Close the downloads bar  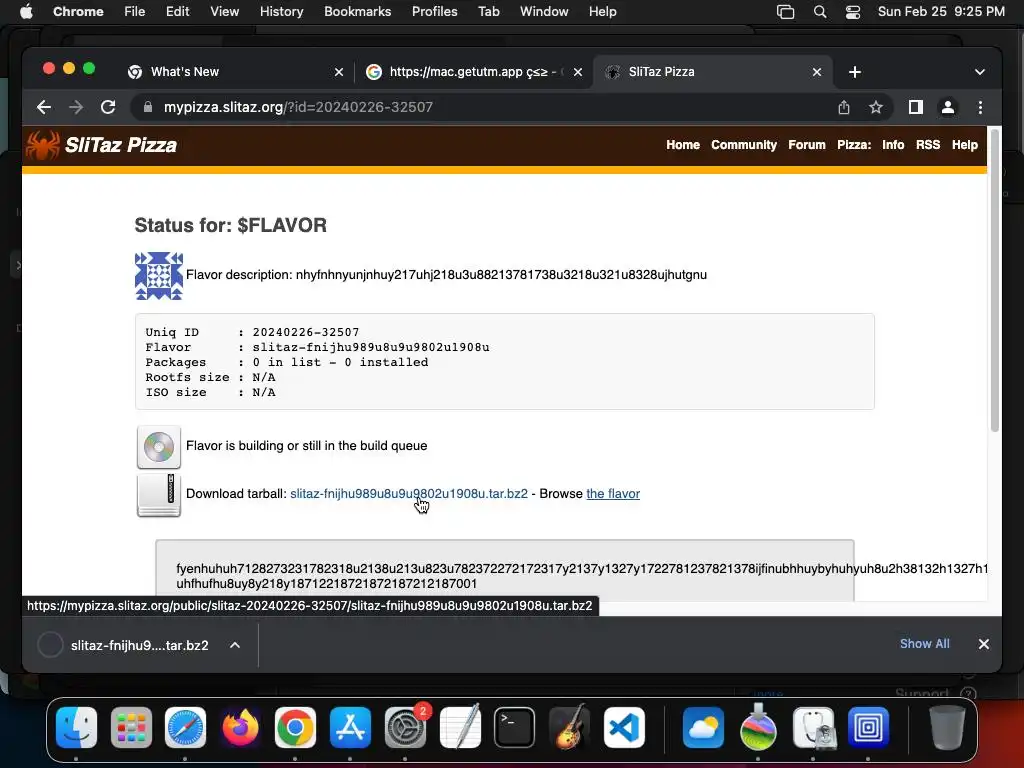(x=984, y=644)
